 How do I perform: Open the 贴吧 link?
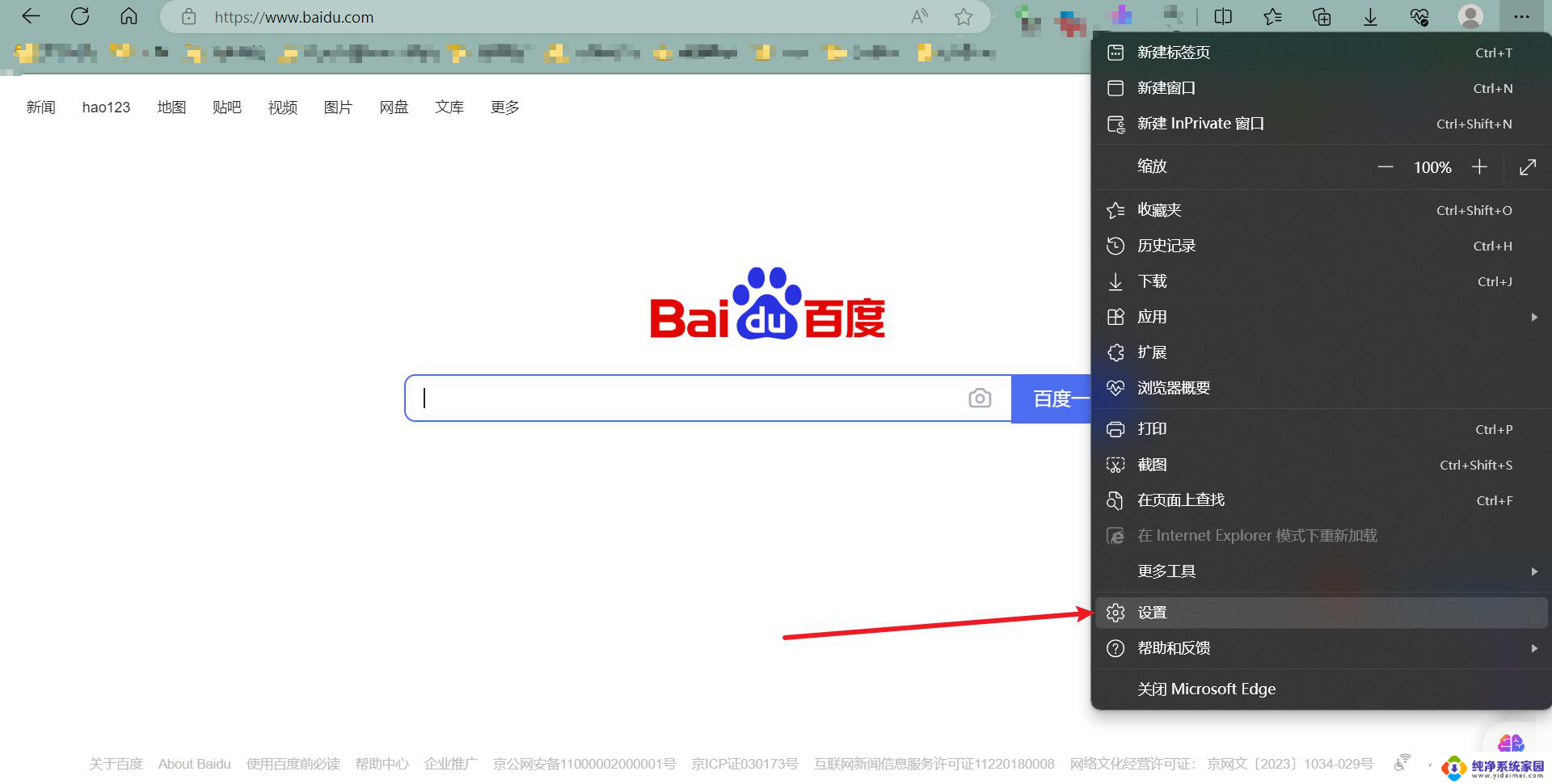click(x=227, y=107)
